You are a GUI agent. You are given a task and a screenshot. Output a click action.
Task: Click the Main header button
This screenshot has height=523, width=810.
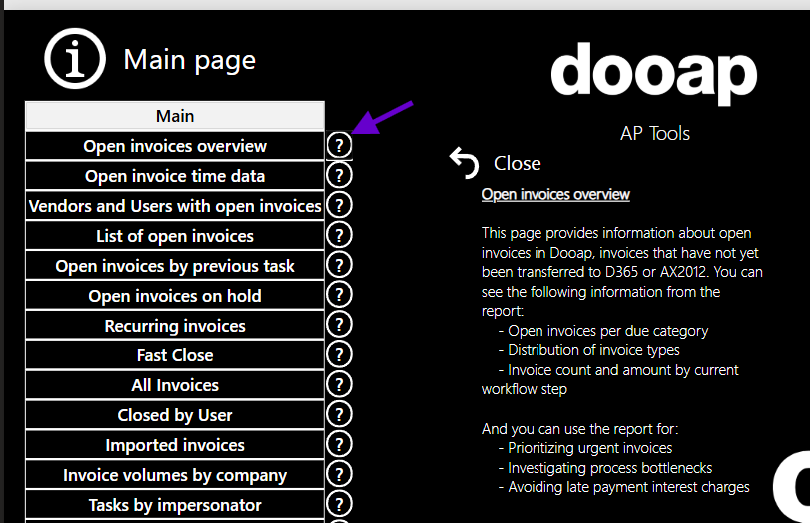point(175,116)
